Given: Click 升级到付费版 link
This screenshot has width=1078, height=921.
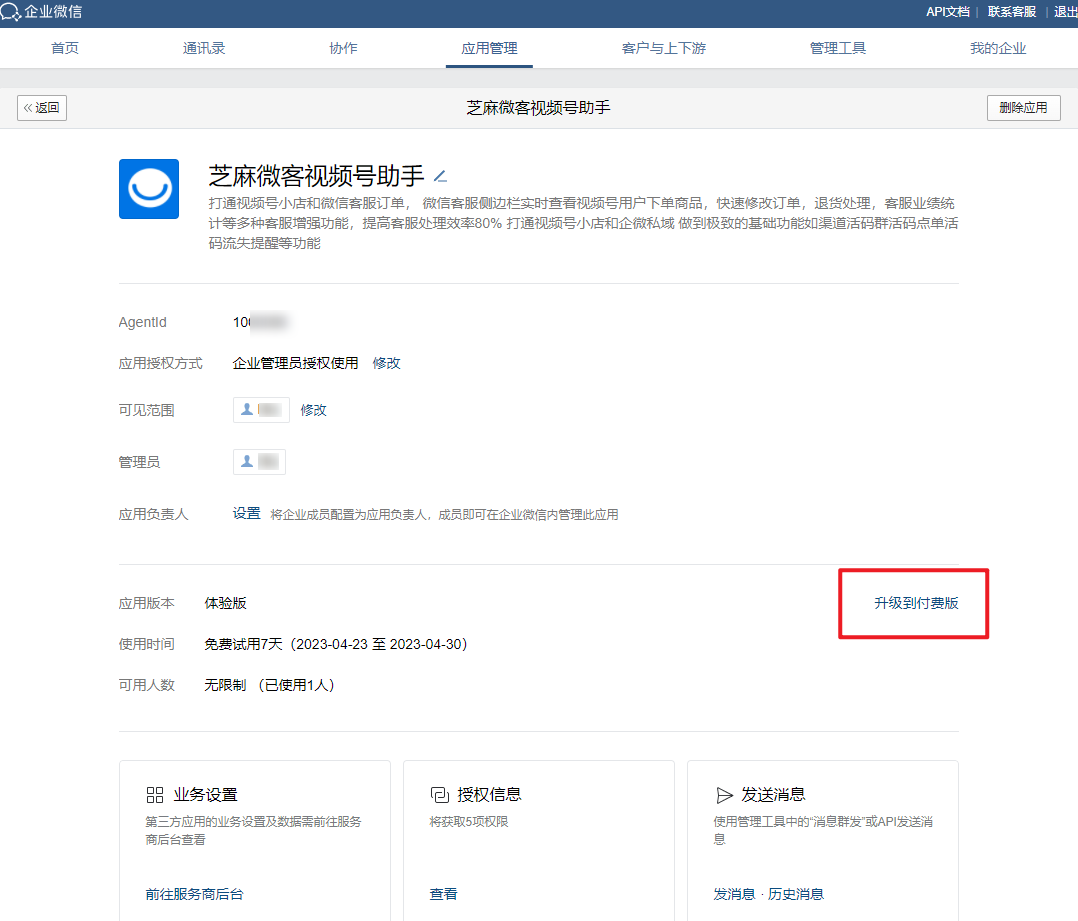Looking at the screenshot, I should pos(916,603).
